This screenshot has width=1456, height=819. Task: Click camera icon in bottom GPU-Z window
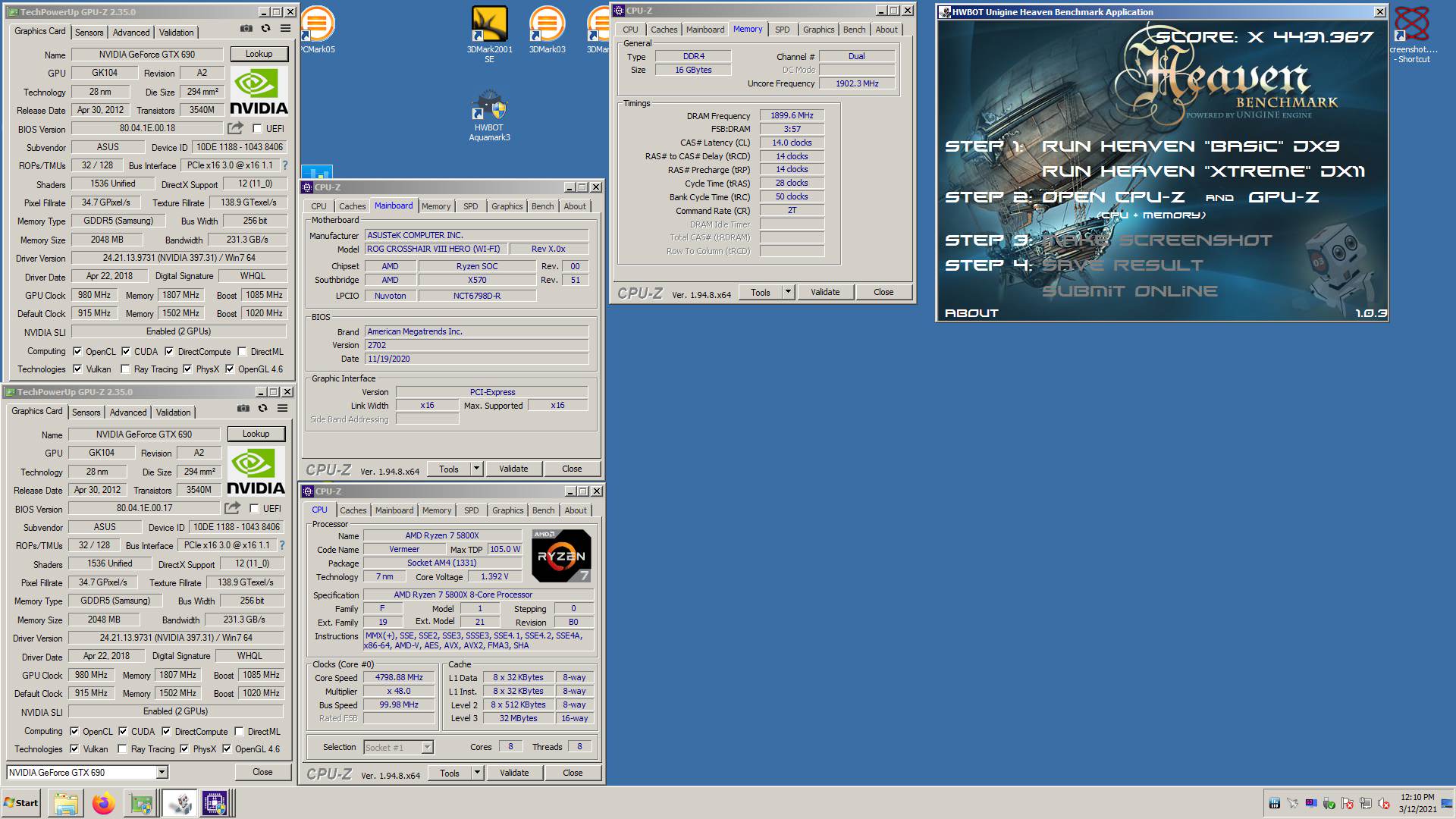tap(243, 409)
